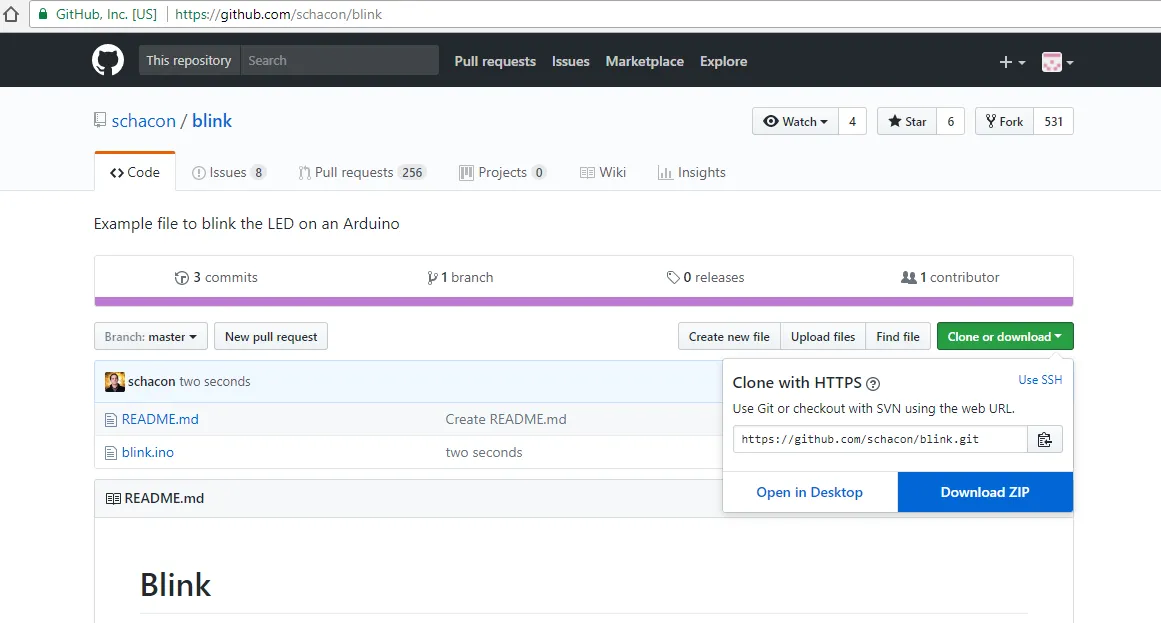Viewport: 1161px width, 623px height.
Task: Open blink.ino's two seconds commit message
Action: tap(484, 452)
